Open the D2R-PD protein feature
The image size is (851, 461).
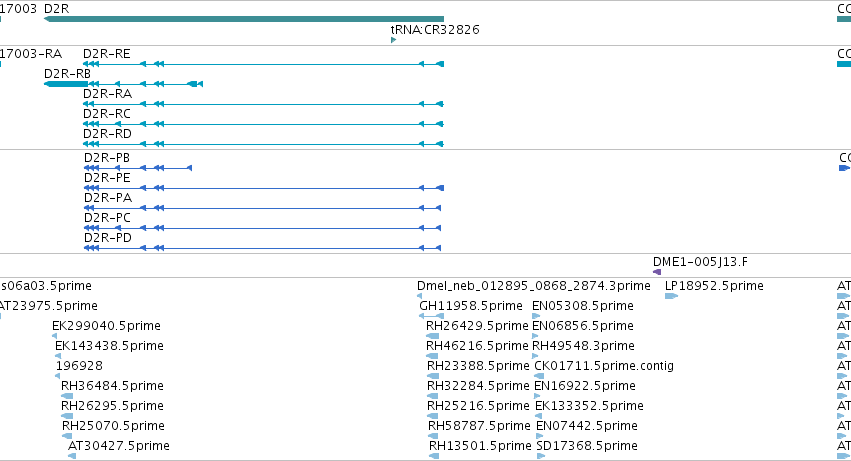pyautogui.click(x=263, y=248)
